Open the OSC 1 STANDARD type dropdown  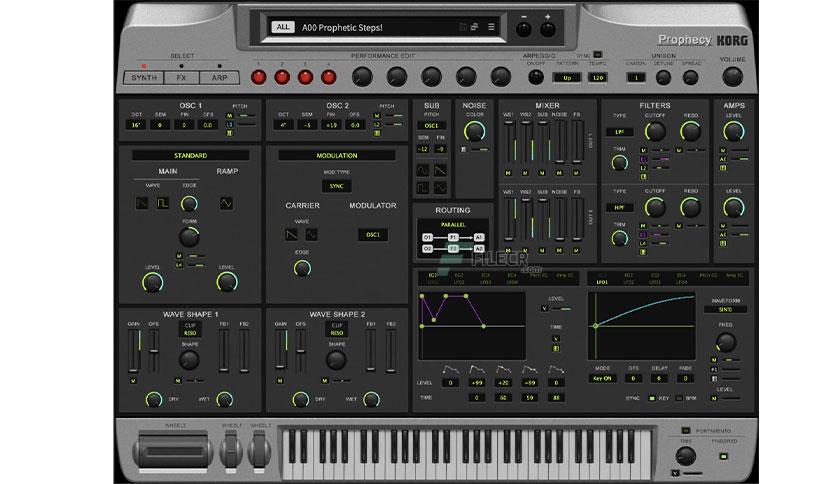(x=190, y=155)
